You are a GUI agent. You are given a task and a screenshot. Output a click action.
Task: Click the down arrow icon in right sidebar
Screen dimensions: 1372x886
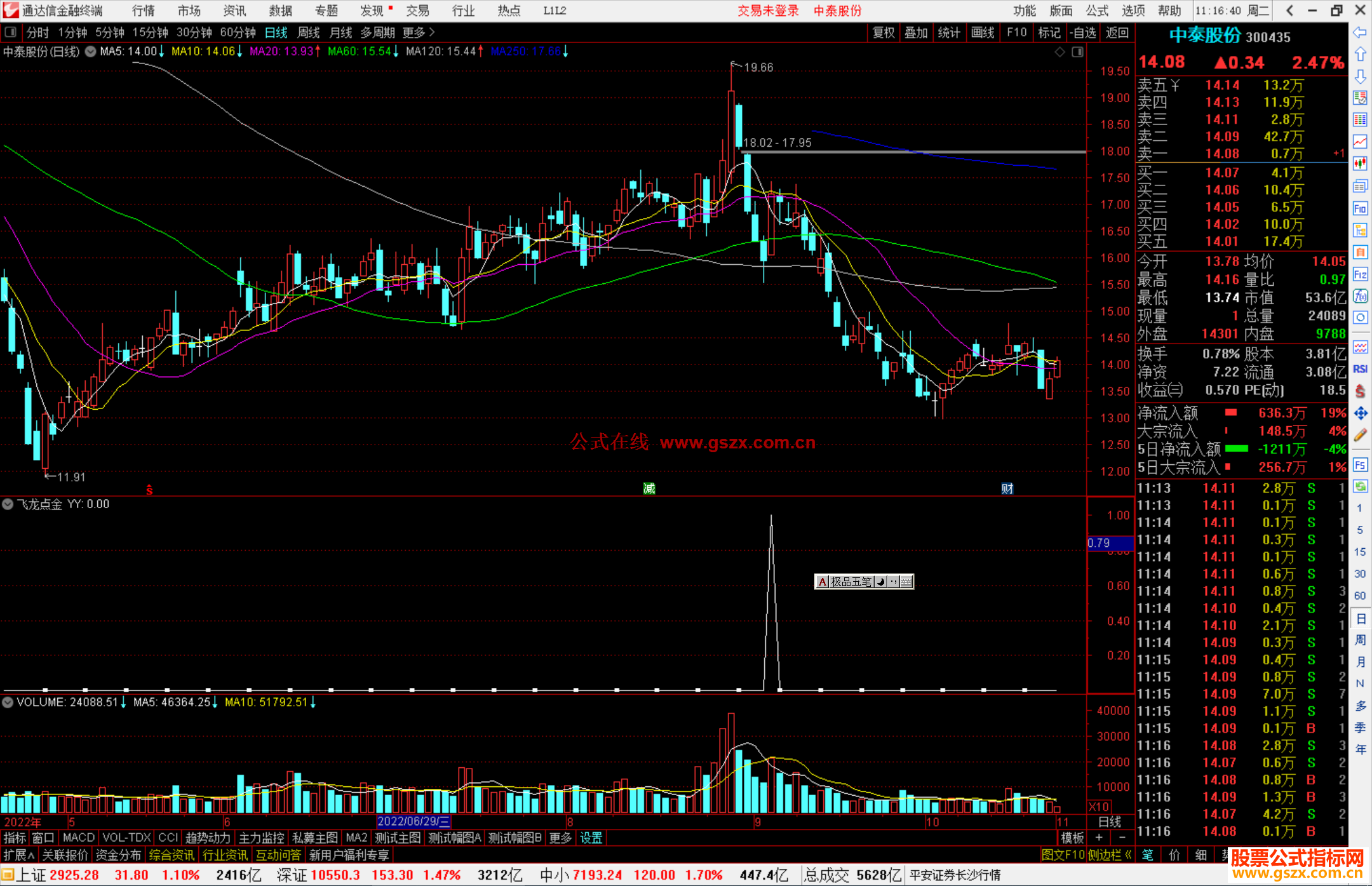point(1360,76)
